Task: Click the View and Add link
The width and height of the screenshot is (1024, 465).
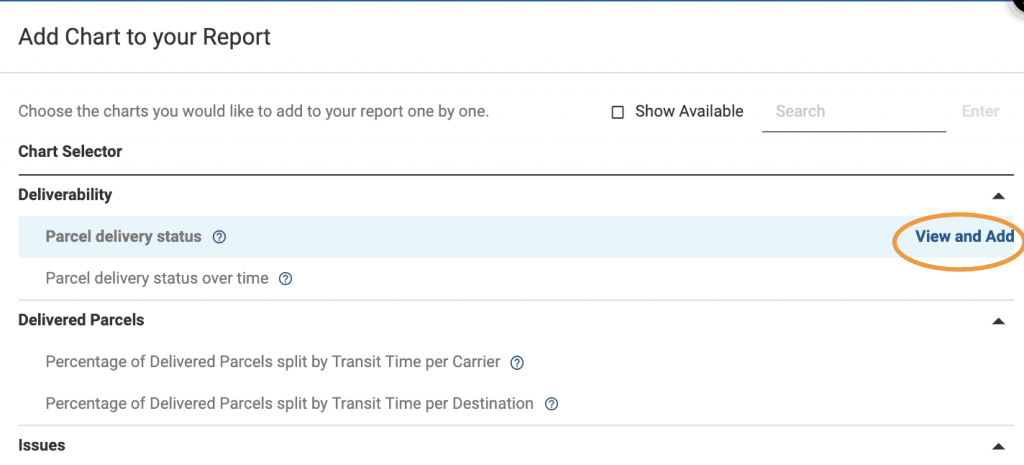Action: 964,237
